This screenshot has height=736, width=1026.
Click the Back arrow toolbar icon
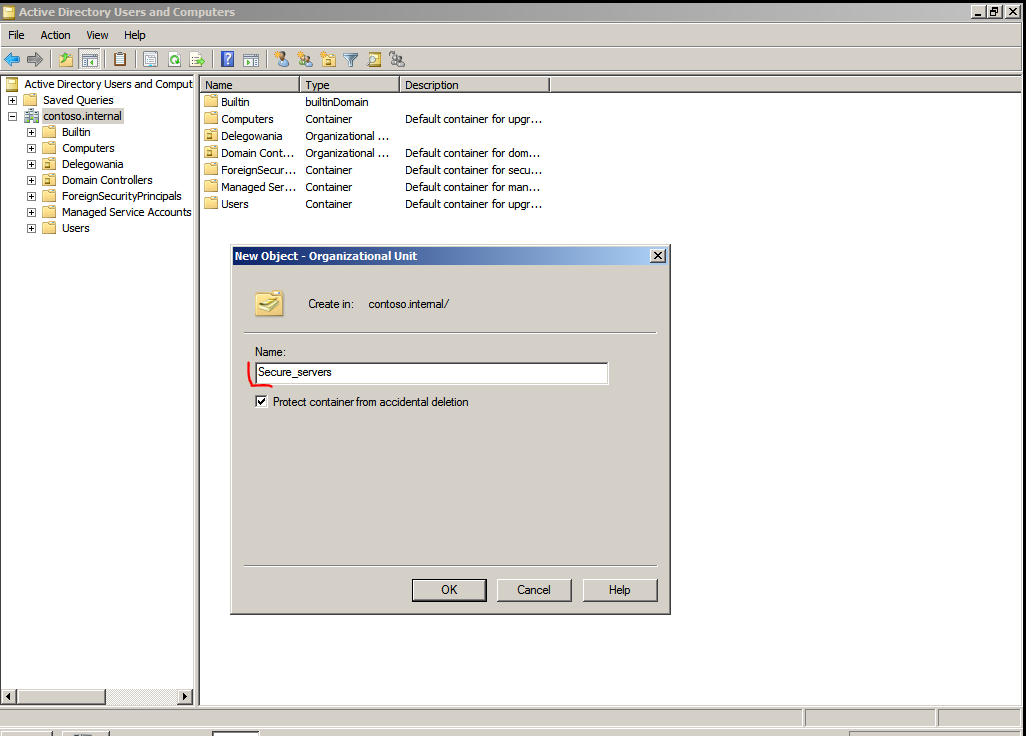click(12, 60)
